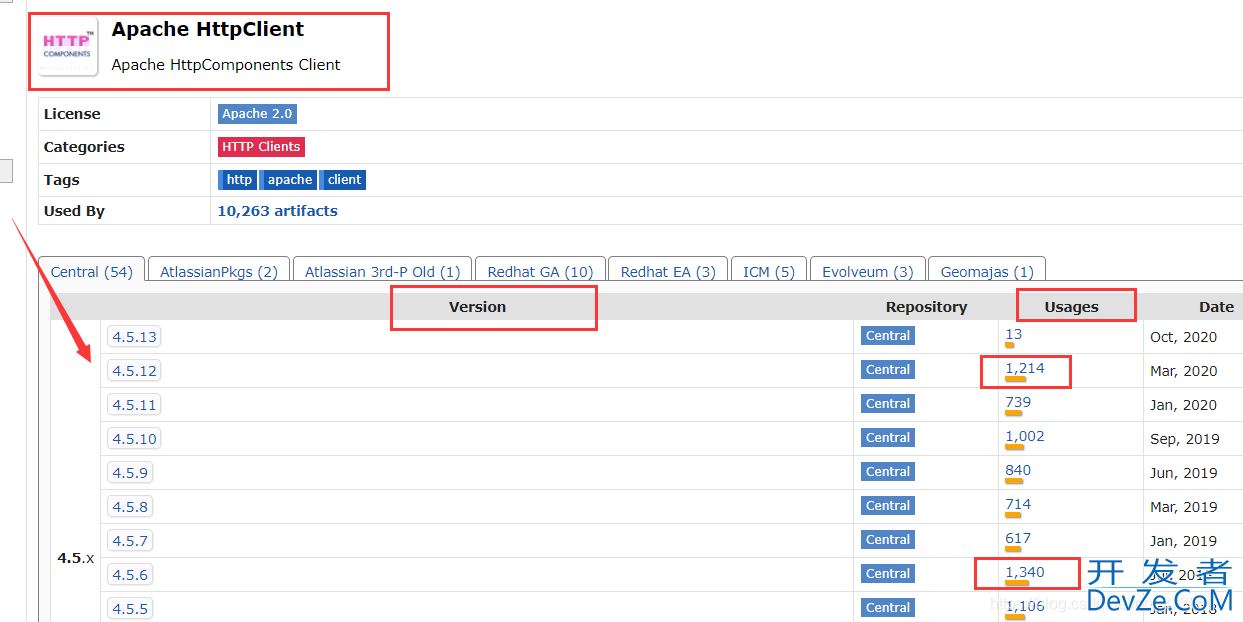The width and height of the screenshot is (1243, 622).
Task: Open the 1,340 usages link
Action: pos(1025,573)
